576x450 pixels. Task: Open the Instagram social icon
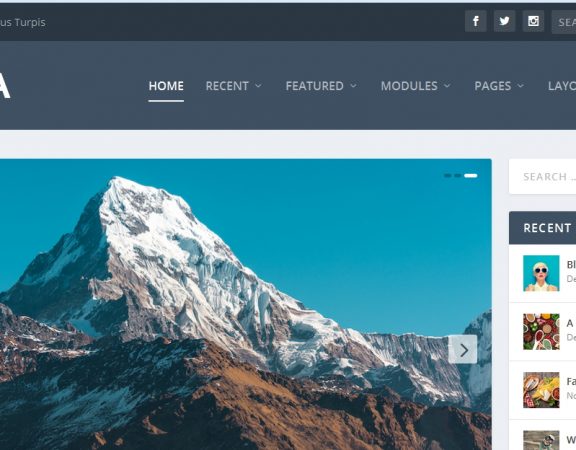533,21
